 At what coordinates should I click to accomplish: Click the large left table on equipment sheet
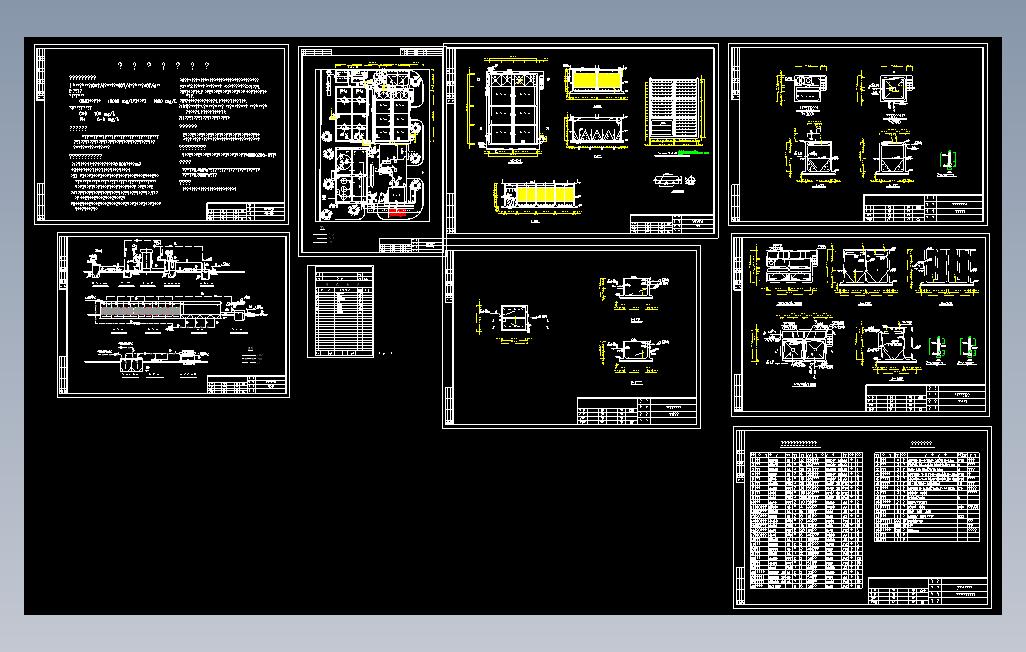click(805, 520)
